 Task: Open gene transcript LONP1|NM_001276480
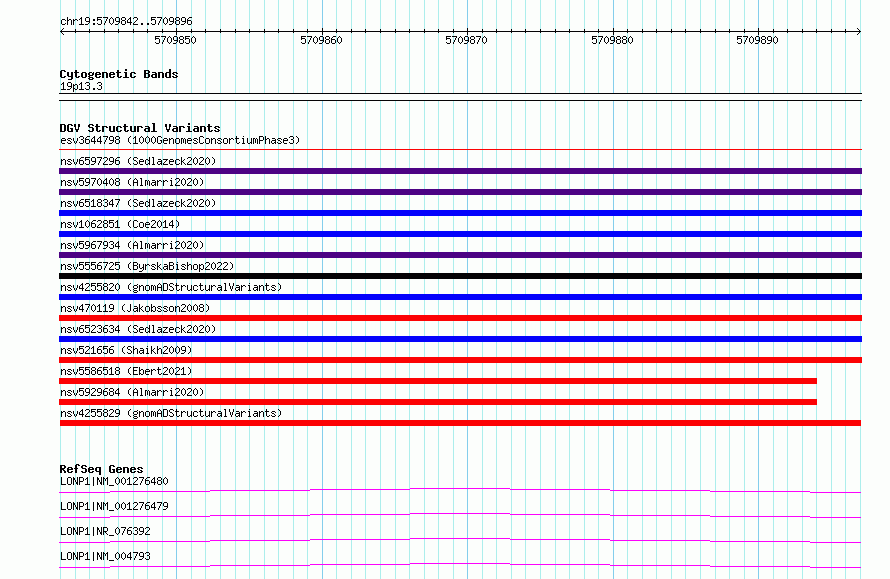pyautogui.click(x=114, y=481)
